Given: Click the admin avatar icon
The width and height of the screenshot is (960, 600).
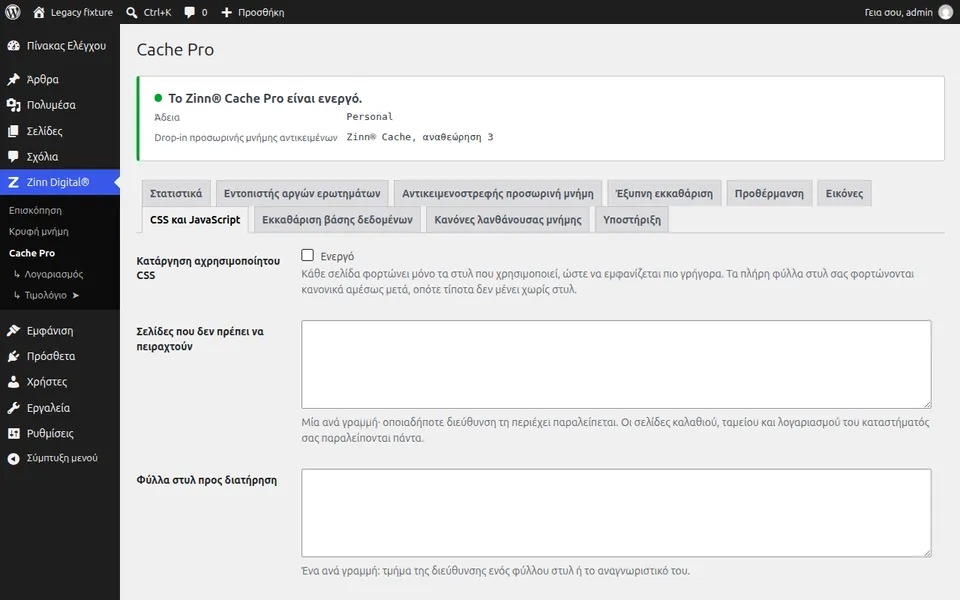Looking at the screenshot, I should 946,12.
